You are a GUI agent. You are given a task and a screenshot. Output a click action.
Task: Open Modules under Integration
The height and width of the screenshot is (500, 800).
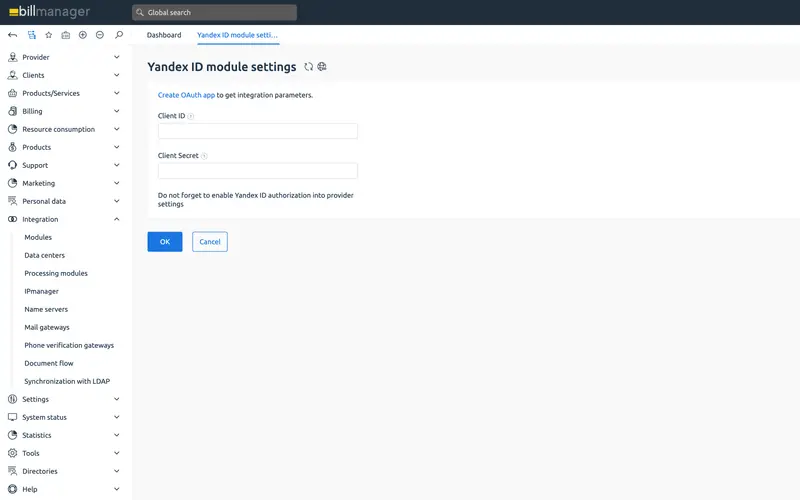tap(38, 237)
